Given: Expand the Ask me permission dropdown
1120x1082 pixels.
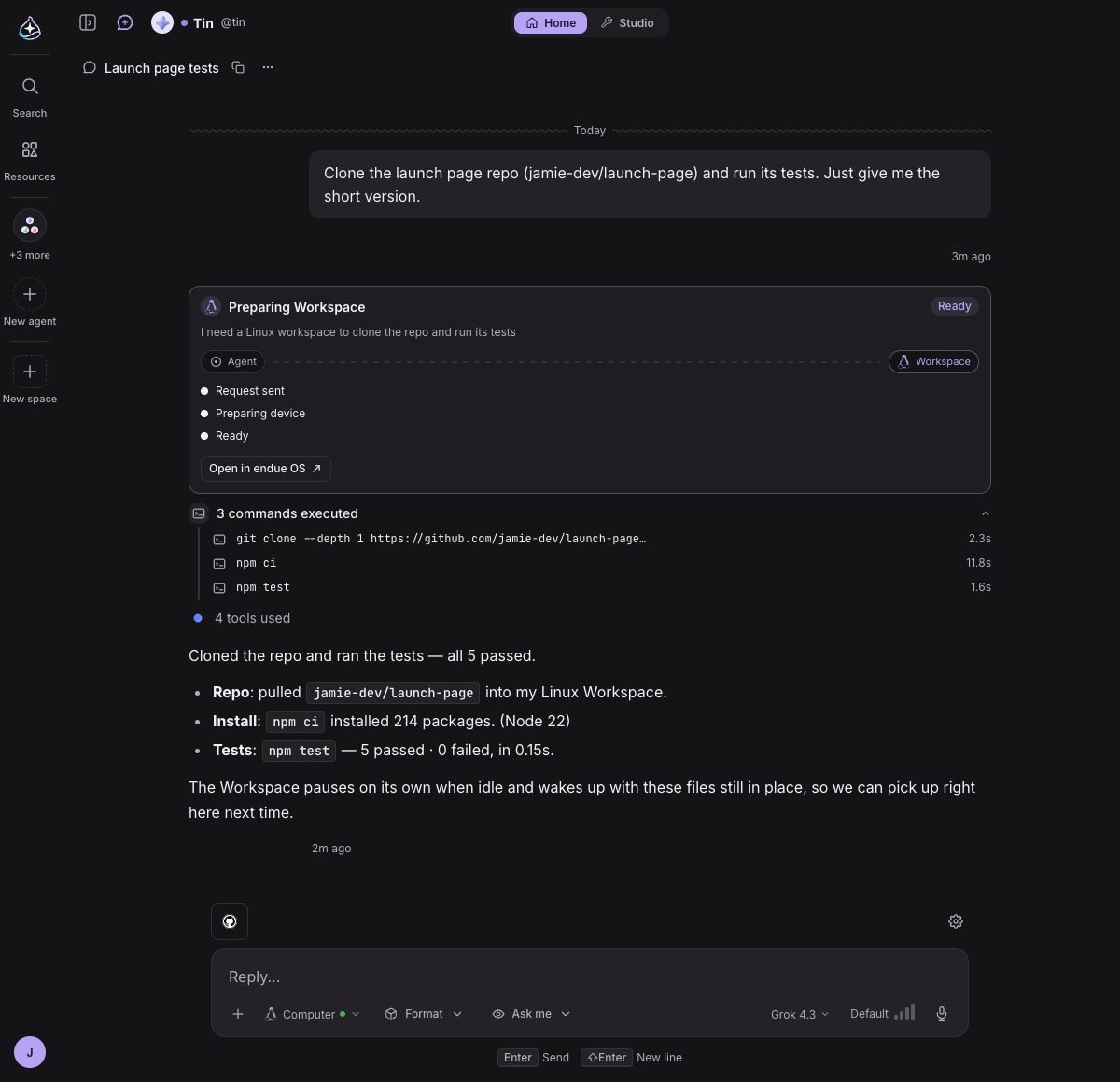Looking at the screenshot, I should click(531, 1014).
